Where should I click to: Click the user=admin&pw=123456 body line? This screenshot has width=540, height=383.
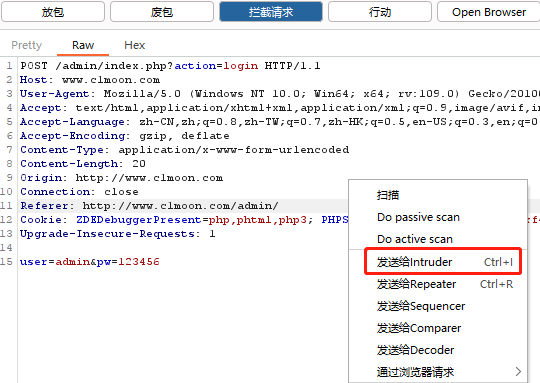click(x=90, y=262)
